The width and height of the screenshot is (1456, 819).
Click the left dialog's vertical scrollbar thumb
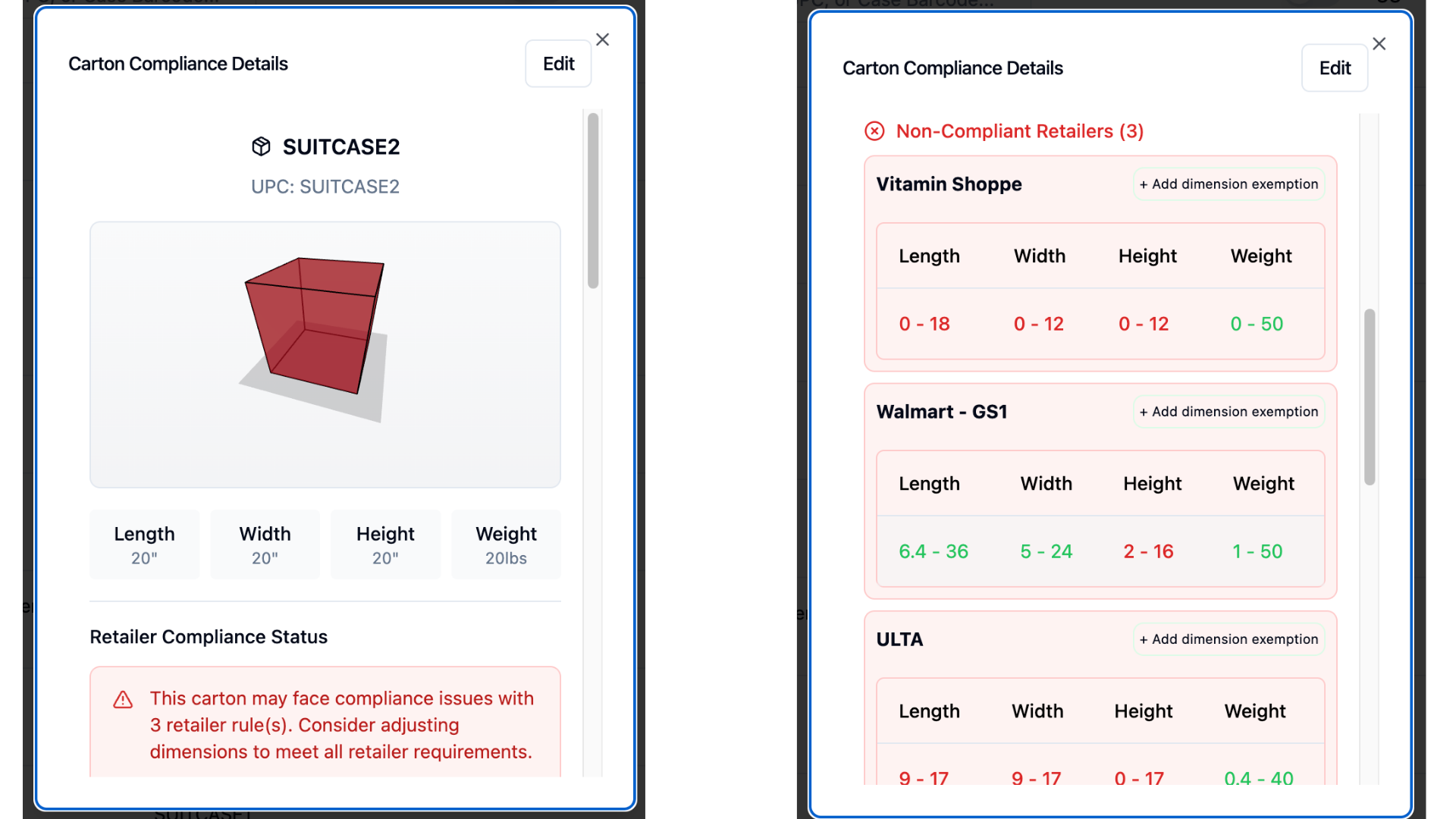click(x=593, y=200)
